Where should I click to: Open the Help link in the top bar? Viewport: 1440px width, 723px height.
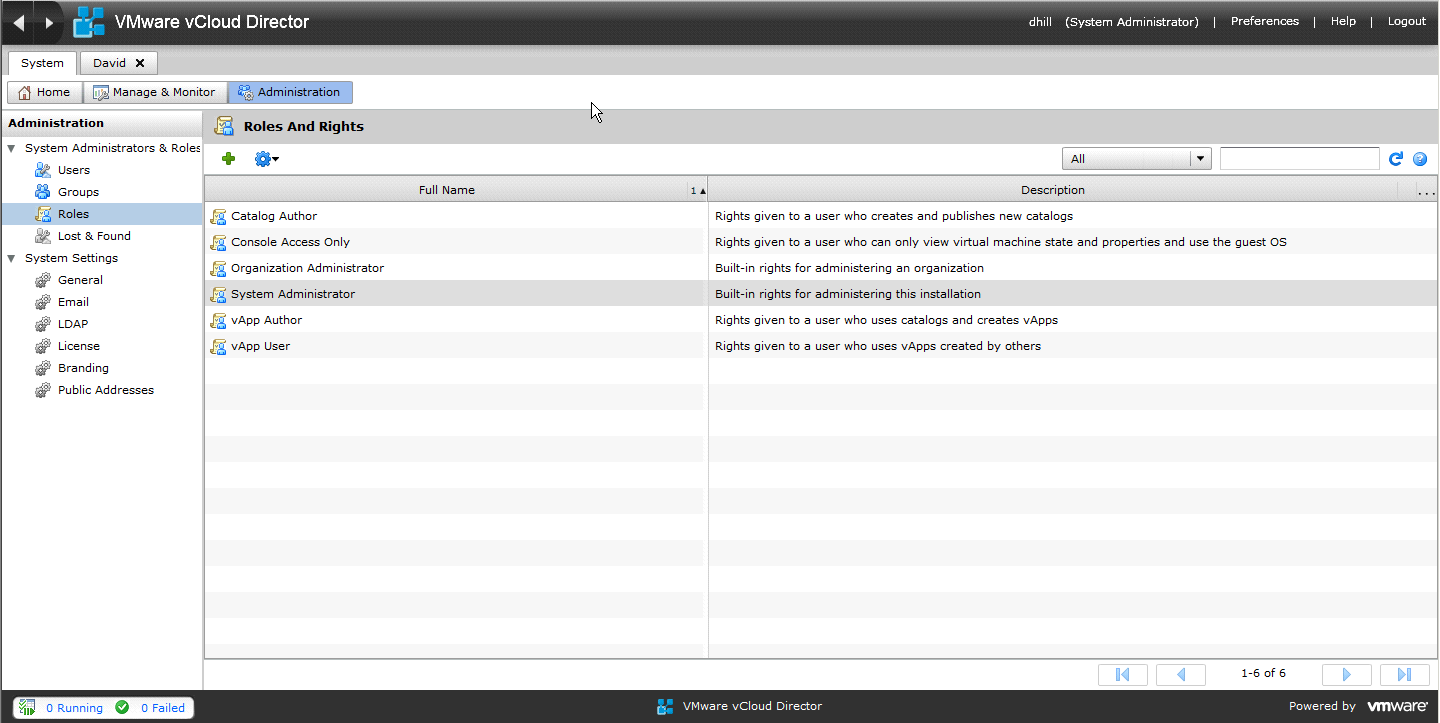click(1343, 21)
